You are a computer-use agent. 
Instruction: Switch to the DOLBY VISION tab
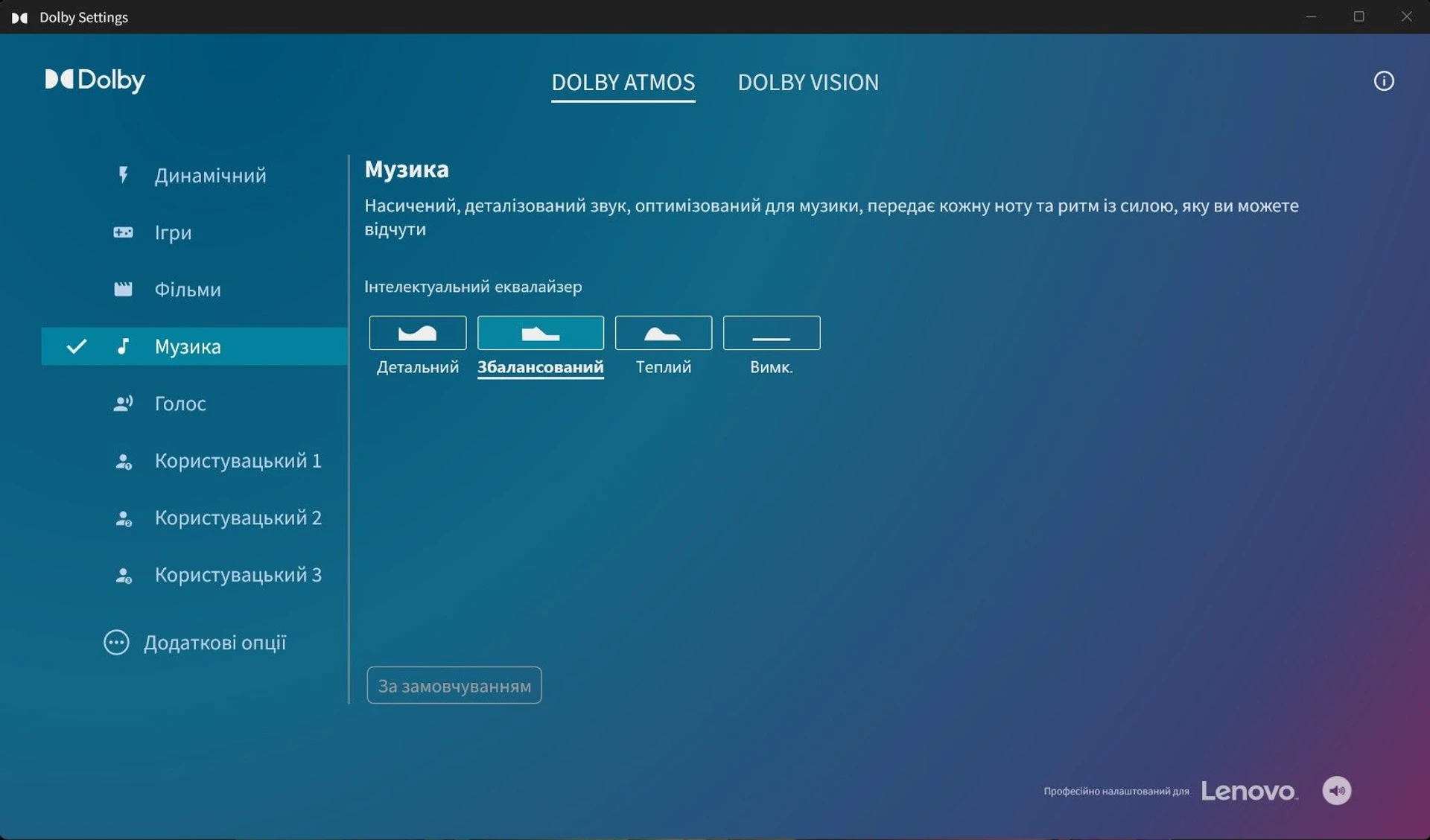(808, 82)
